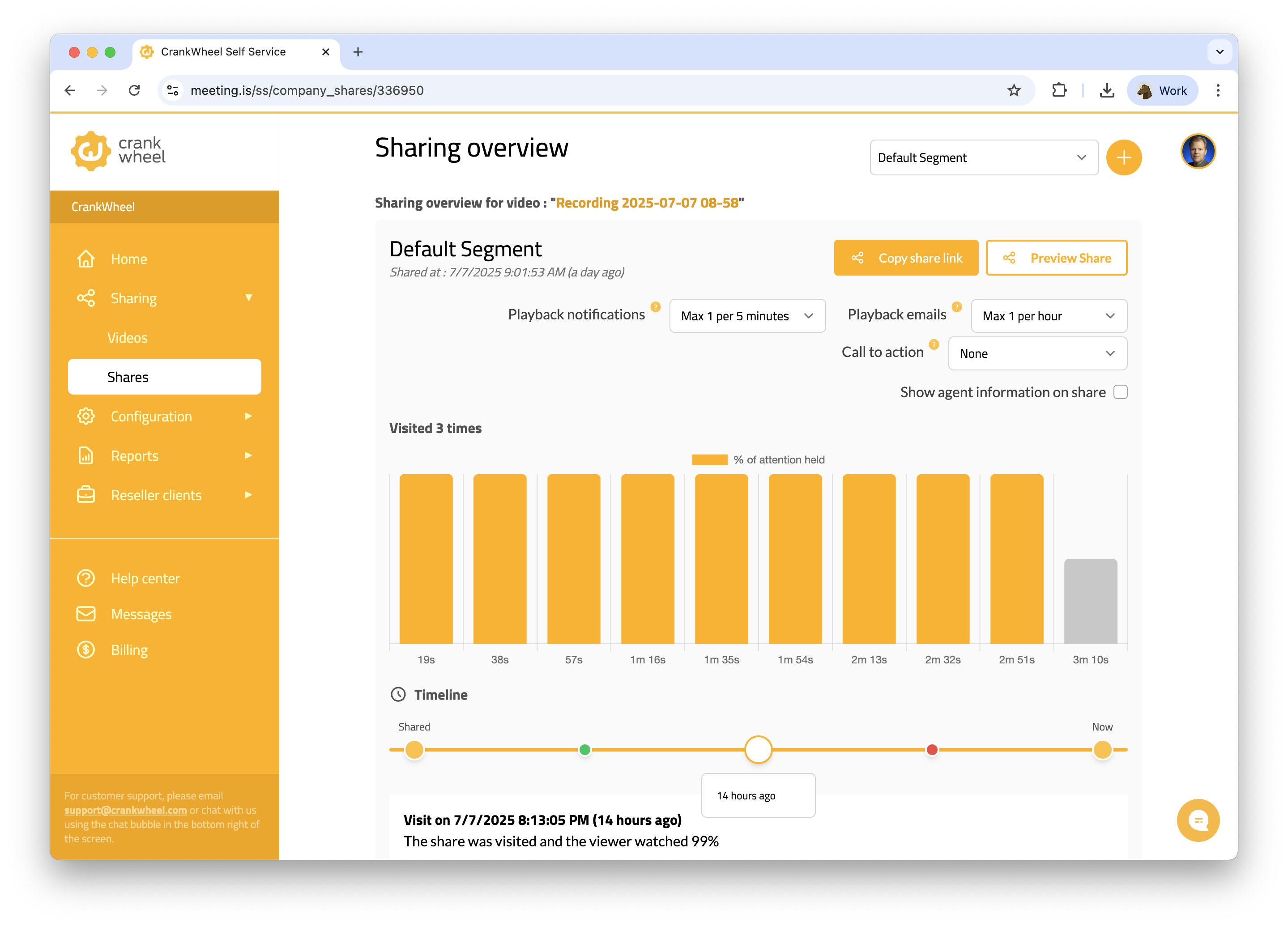Open Playback notifications frequency dropdown
1288x926 pixels.
(747, 316)
